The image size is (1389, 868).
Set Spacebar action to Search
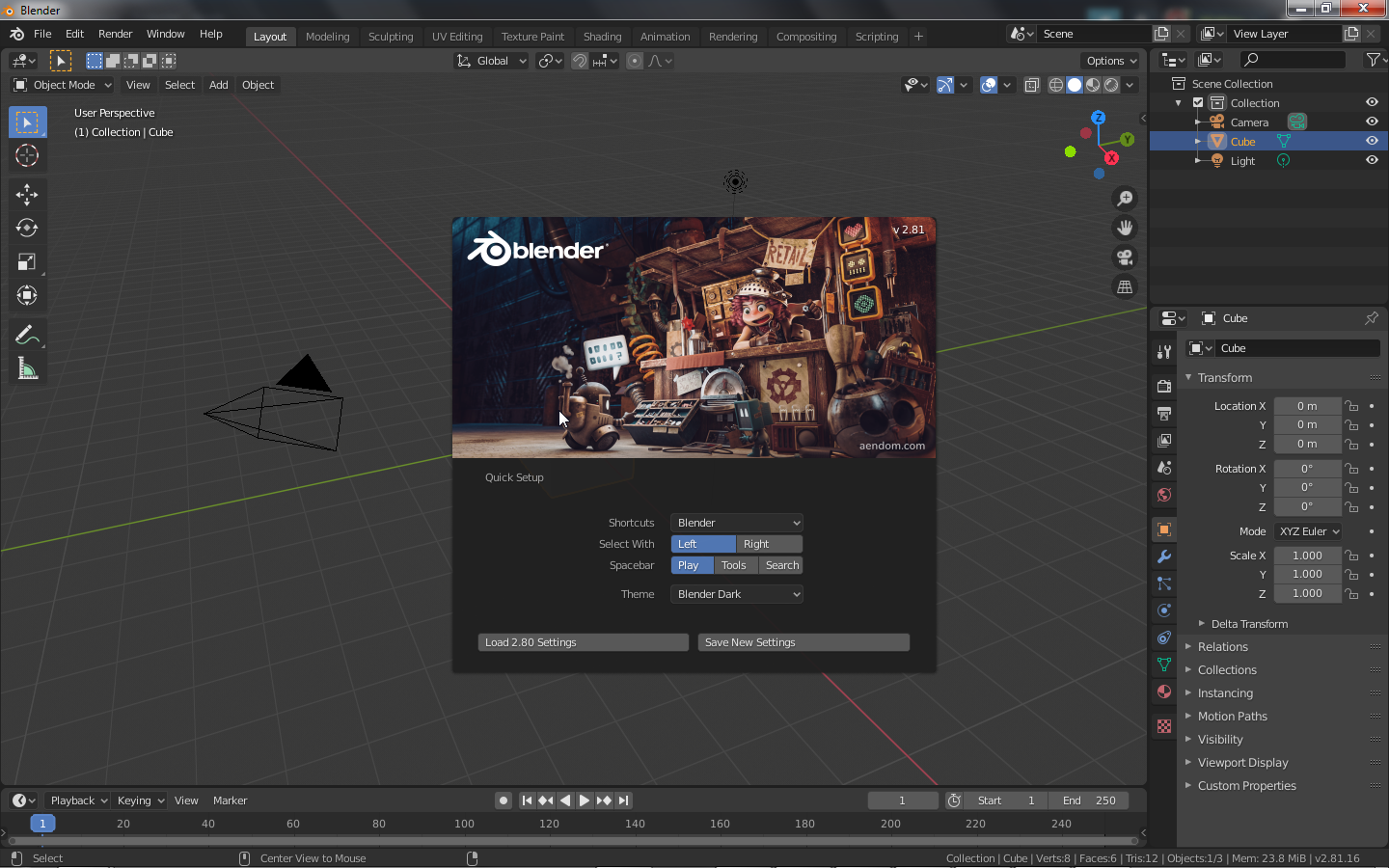[781, 565]
